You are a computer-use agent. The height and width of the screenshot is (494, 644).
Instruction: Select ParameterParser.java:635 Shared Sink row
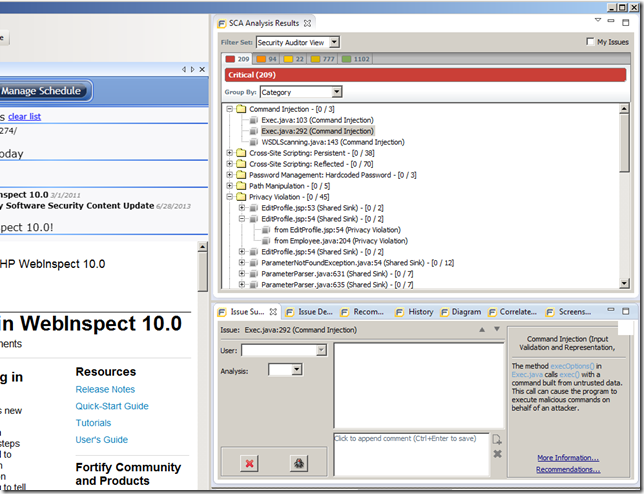337,285
